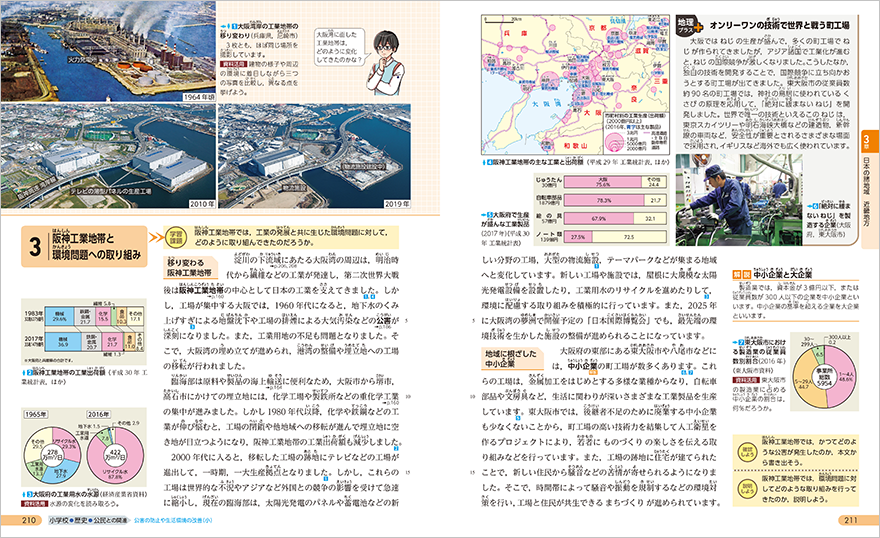The height and width of the screenshot is (538, 880).
Task: Click the 大阪湾 label on the map
Action: point(548,104)
